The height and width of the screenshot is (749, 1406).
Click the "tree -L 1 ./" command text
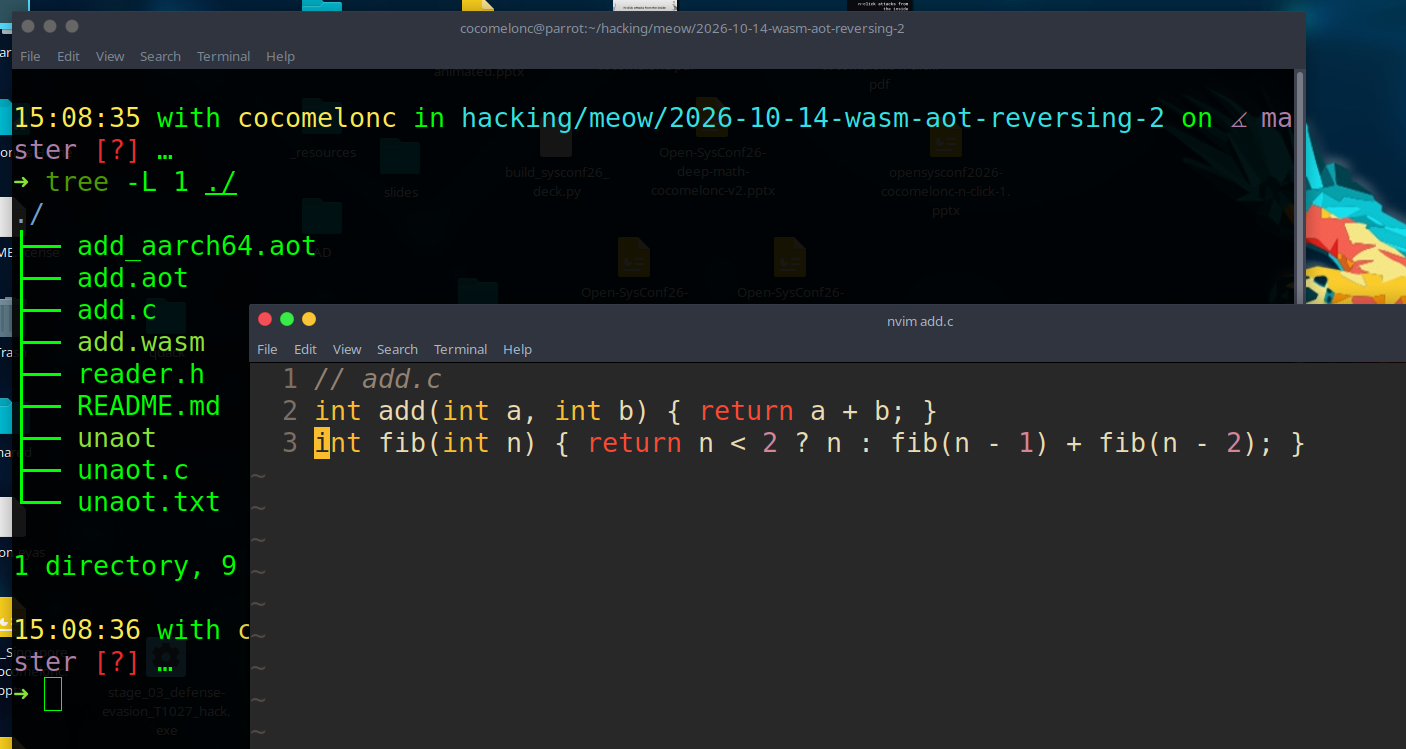(x=141, y=182)
